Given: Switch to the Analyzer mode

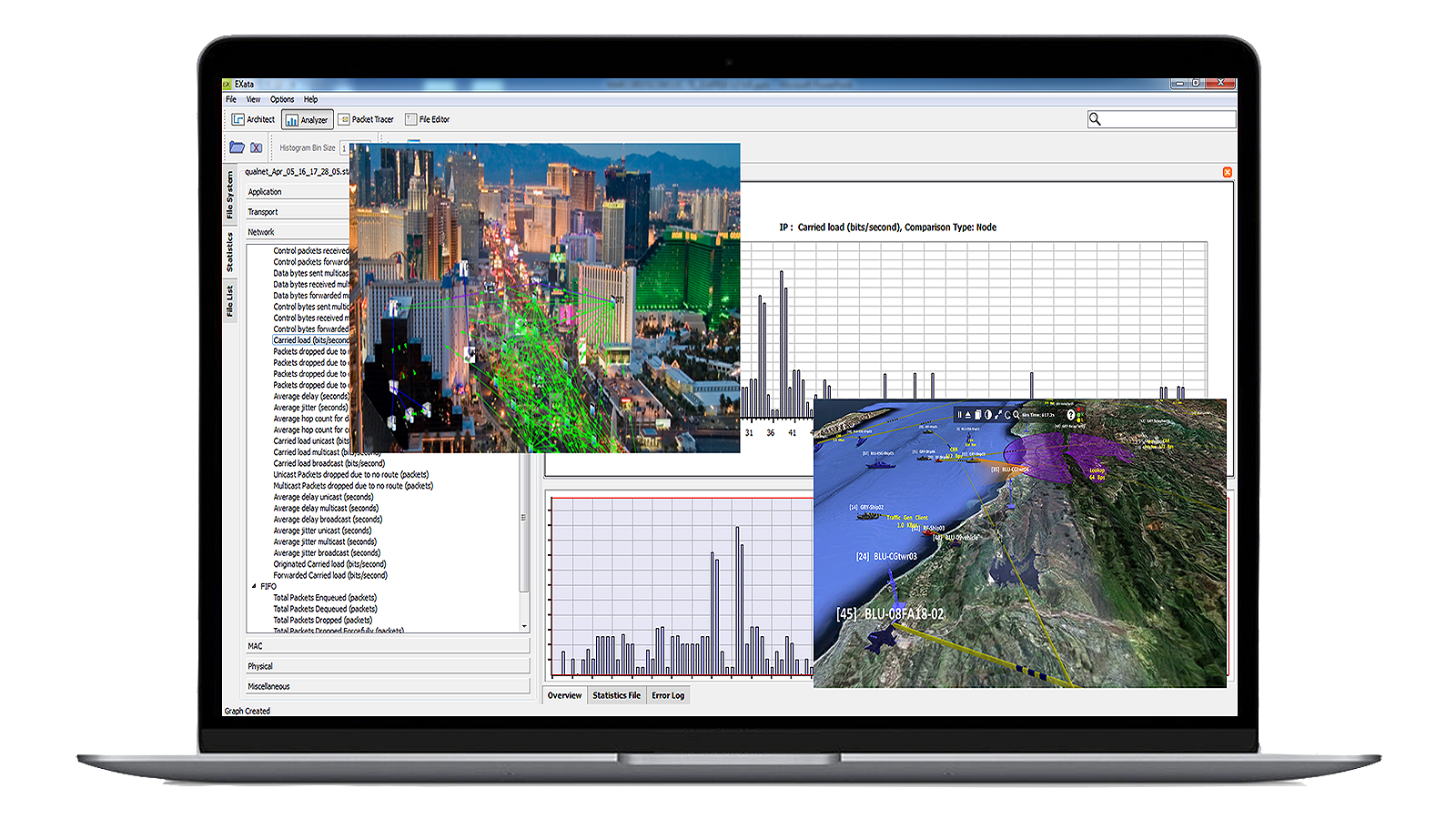Looking at the screenshot, I should pos(307,119).
